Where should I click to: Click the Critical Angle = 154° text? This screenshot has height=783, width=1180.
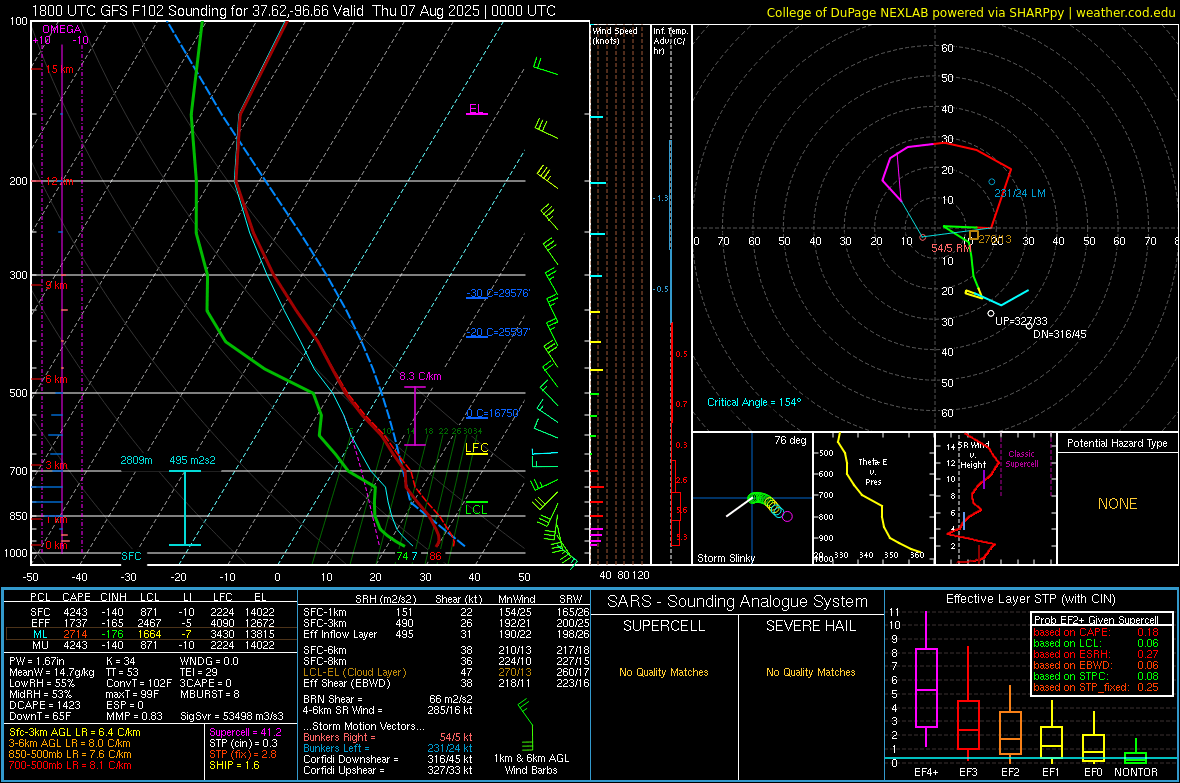754,402
